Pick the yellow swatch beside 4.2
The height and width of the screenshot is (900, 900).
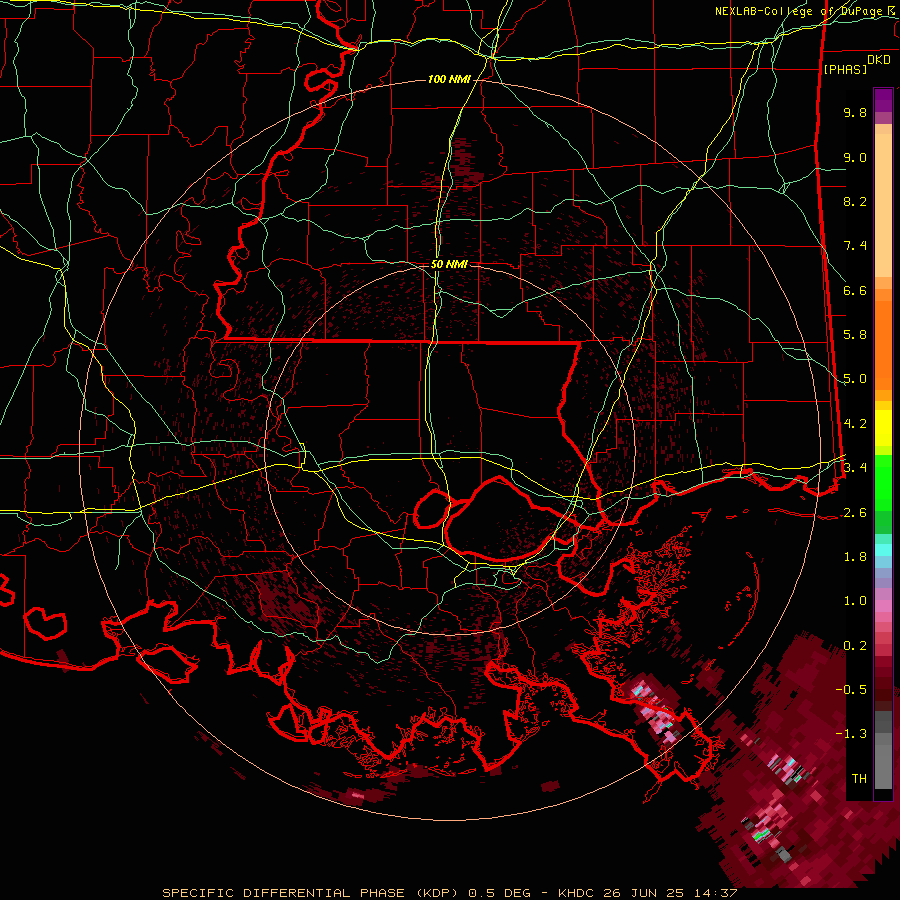tap(883, 428)
